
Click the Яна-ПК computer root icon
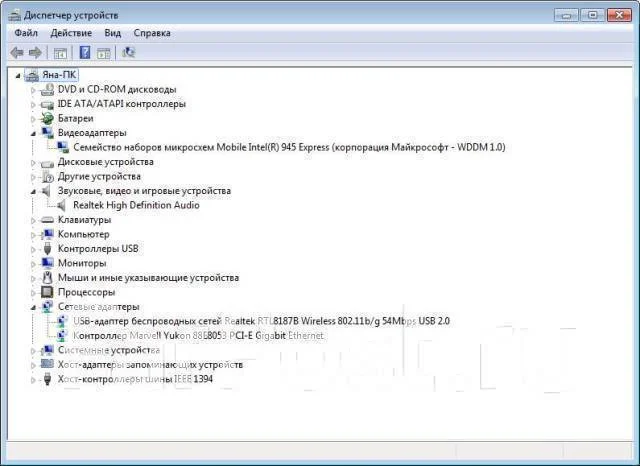pyautogui.click(x=32, y=75)
